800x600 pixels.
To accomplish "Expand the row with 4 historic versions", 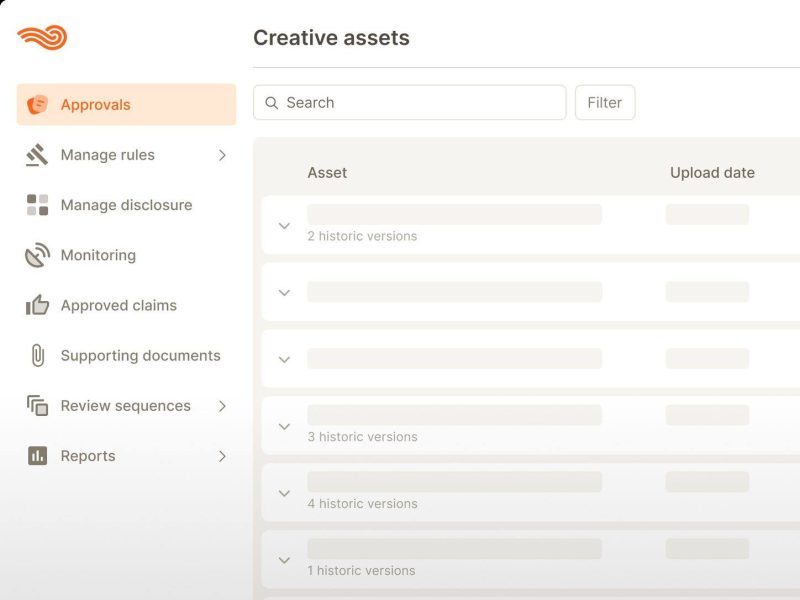I will coord(284,493).
